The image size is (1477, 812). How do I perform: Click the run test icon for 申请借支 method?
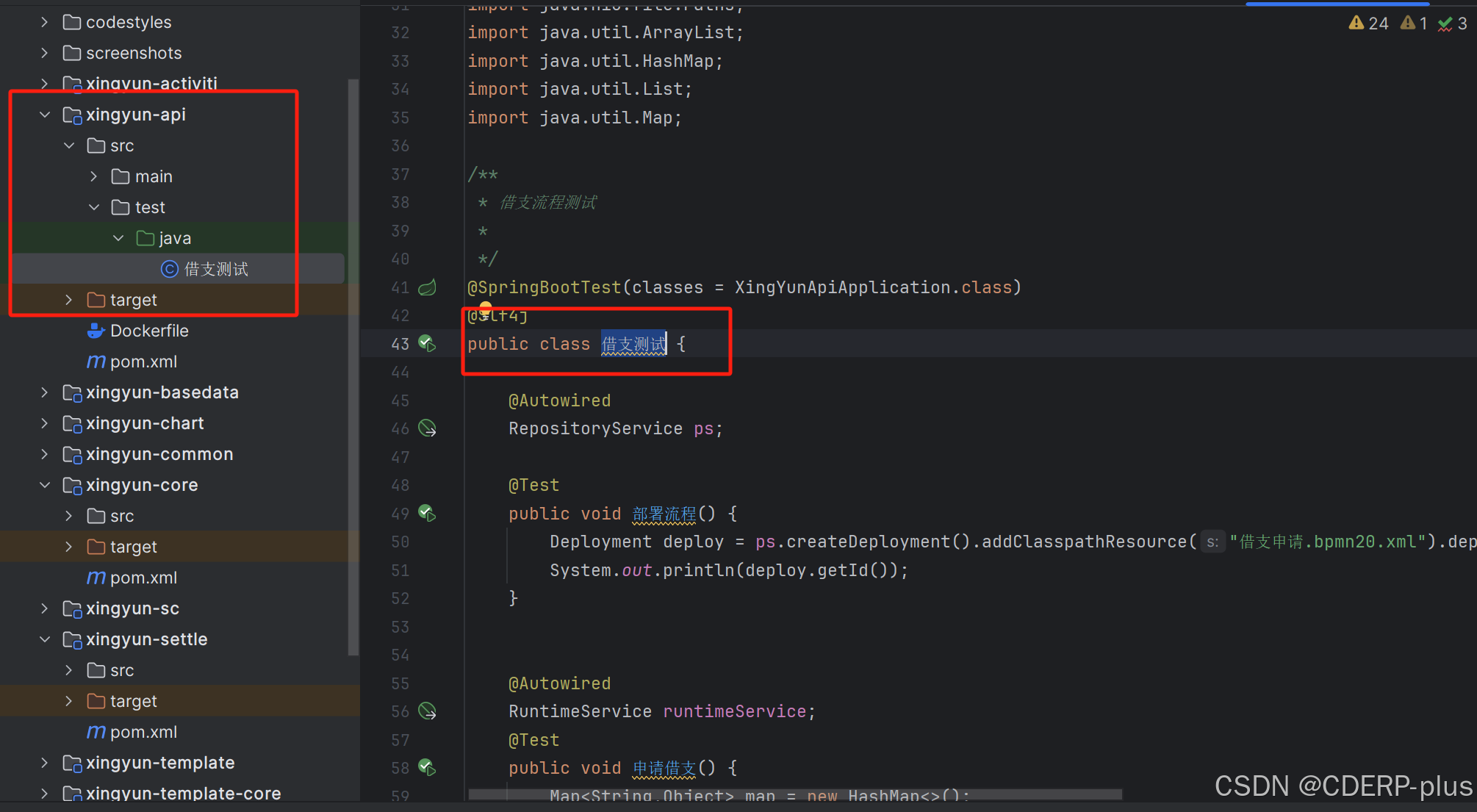(x=427, y=768)
